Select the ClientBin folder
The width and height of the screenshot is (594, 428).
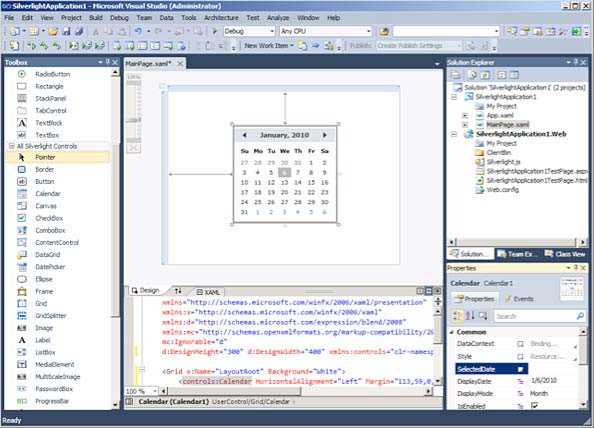(499, 152)
